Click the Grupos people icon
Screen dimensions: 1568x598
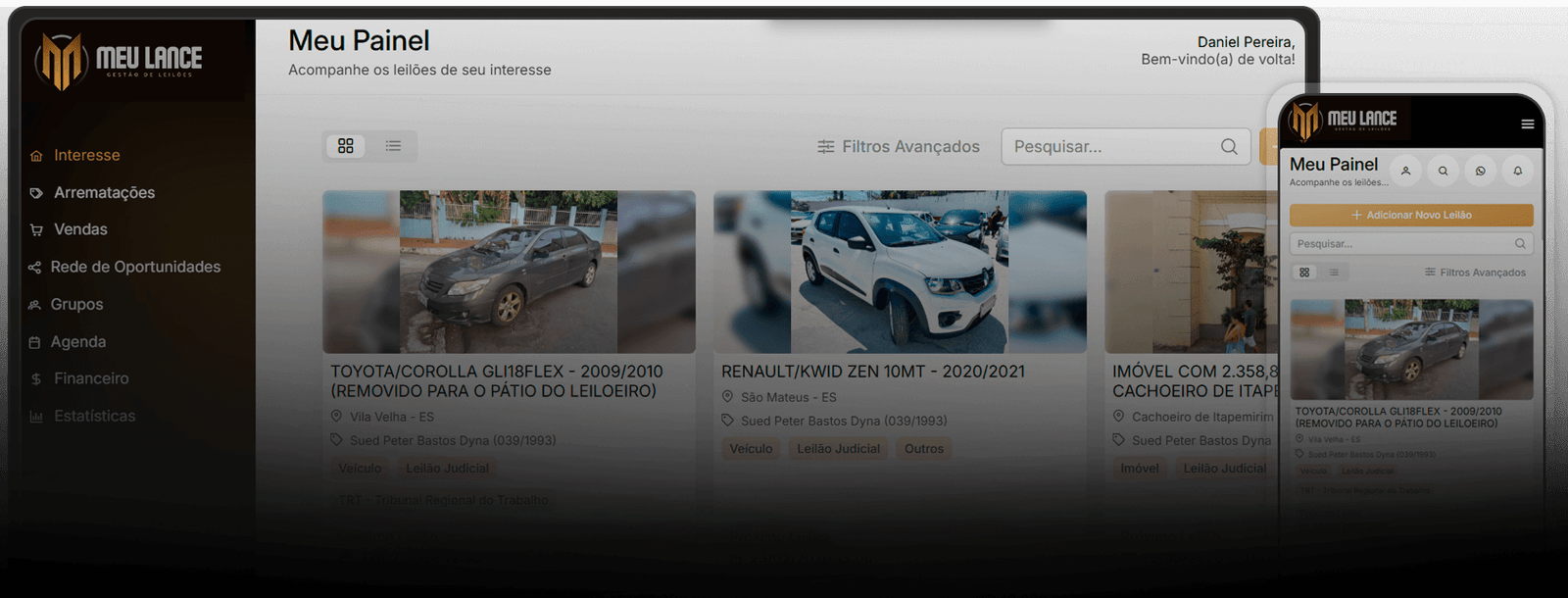coord(34,305)
